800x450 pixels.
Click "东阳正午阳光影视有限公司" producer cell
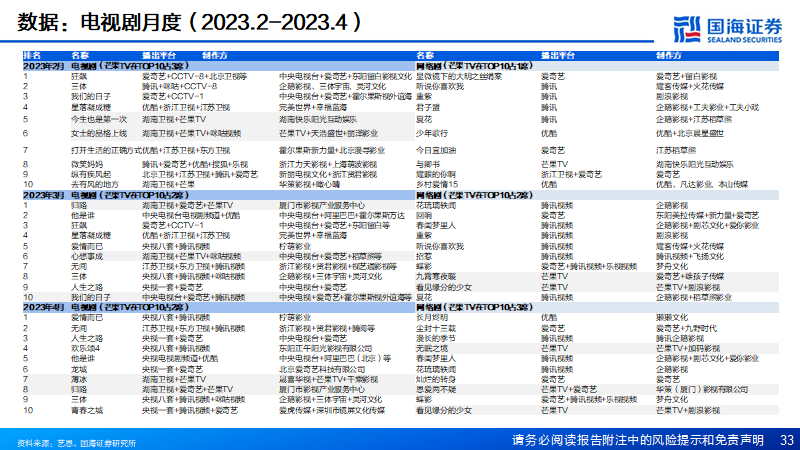pyautogui.click(x=326, y=348)
